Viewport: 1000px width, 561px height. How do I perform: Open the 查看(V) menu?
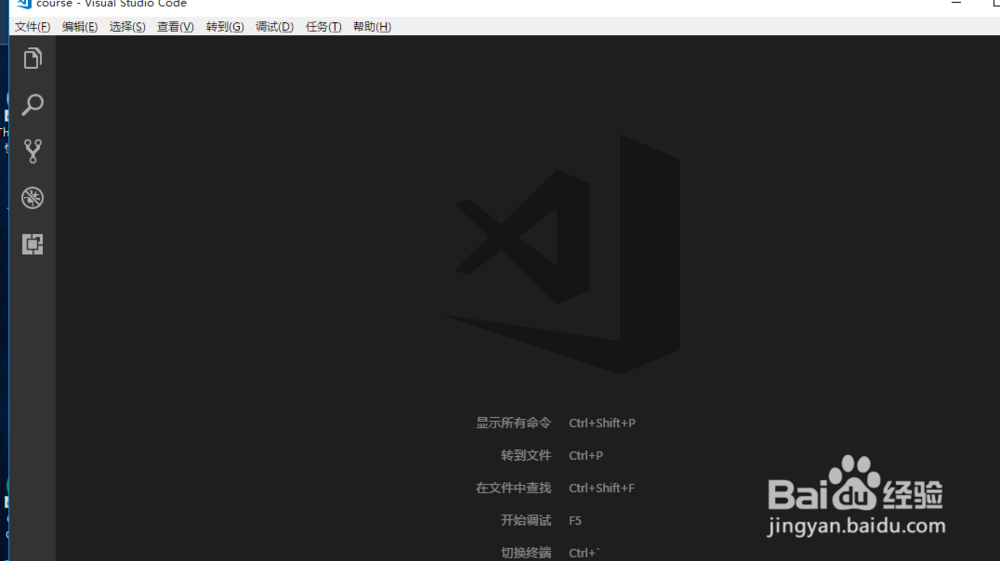[x=175, y=27]
